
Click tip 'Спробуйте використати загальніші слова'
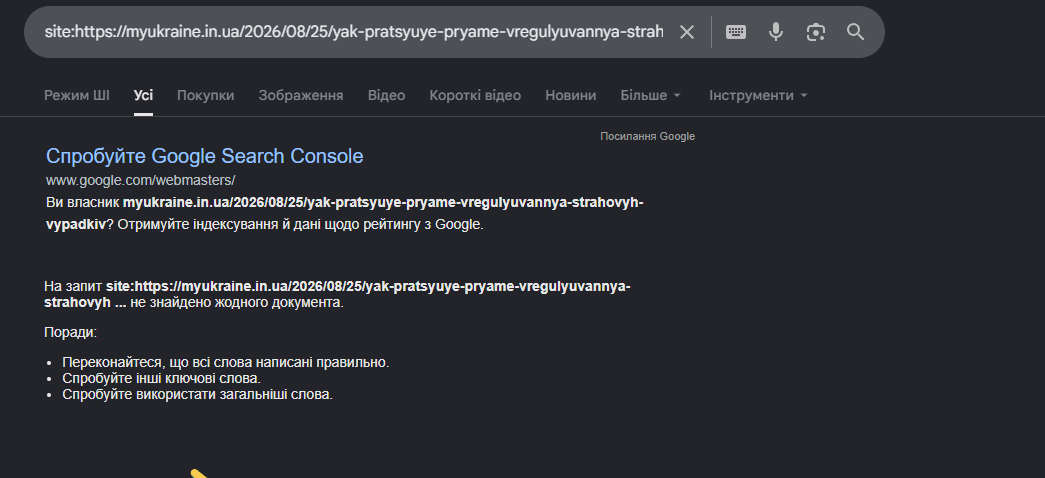(197, 395)
